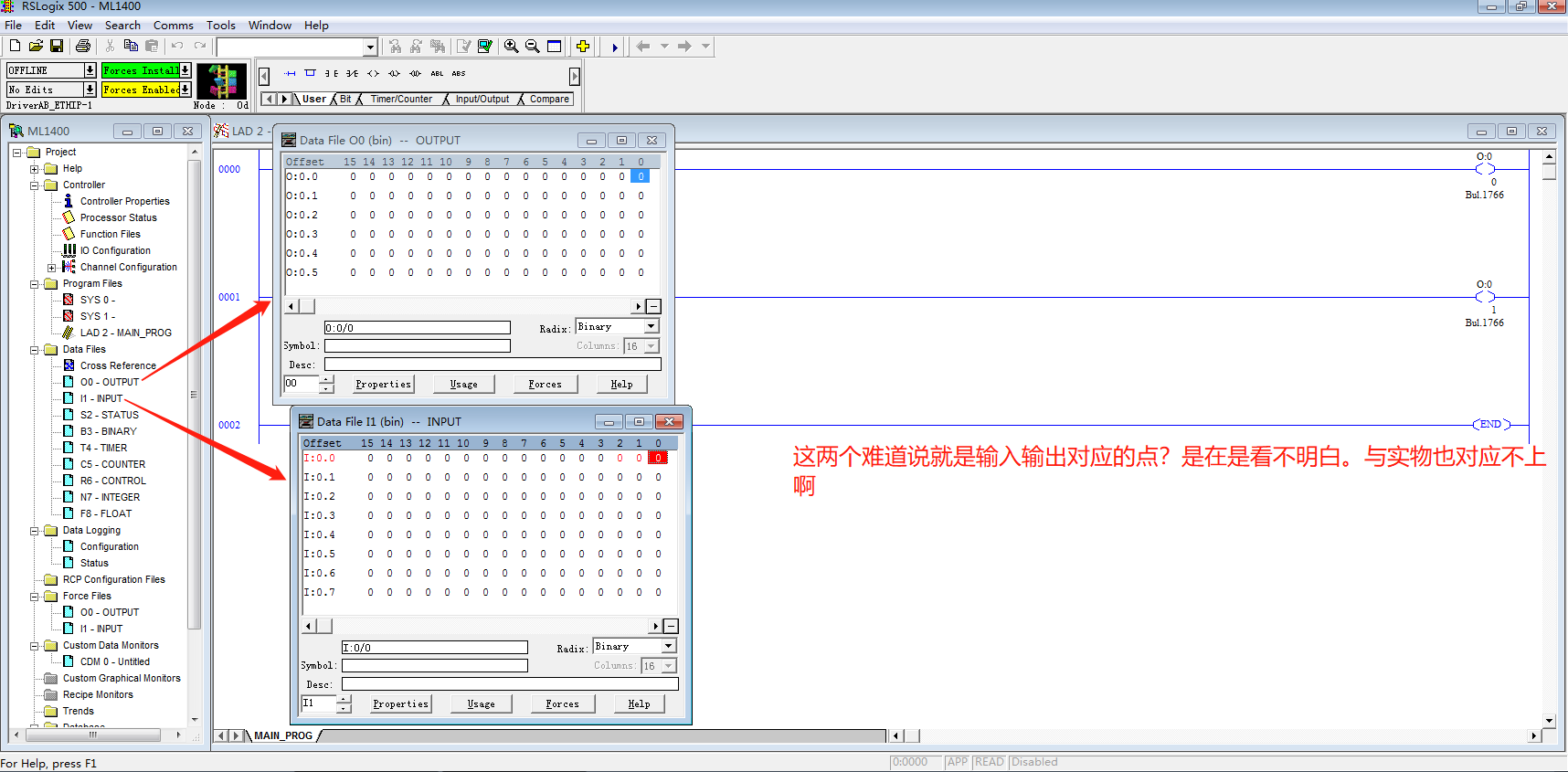Collapse the Data Files tree folder

35,350
